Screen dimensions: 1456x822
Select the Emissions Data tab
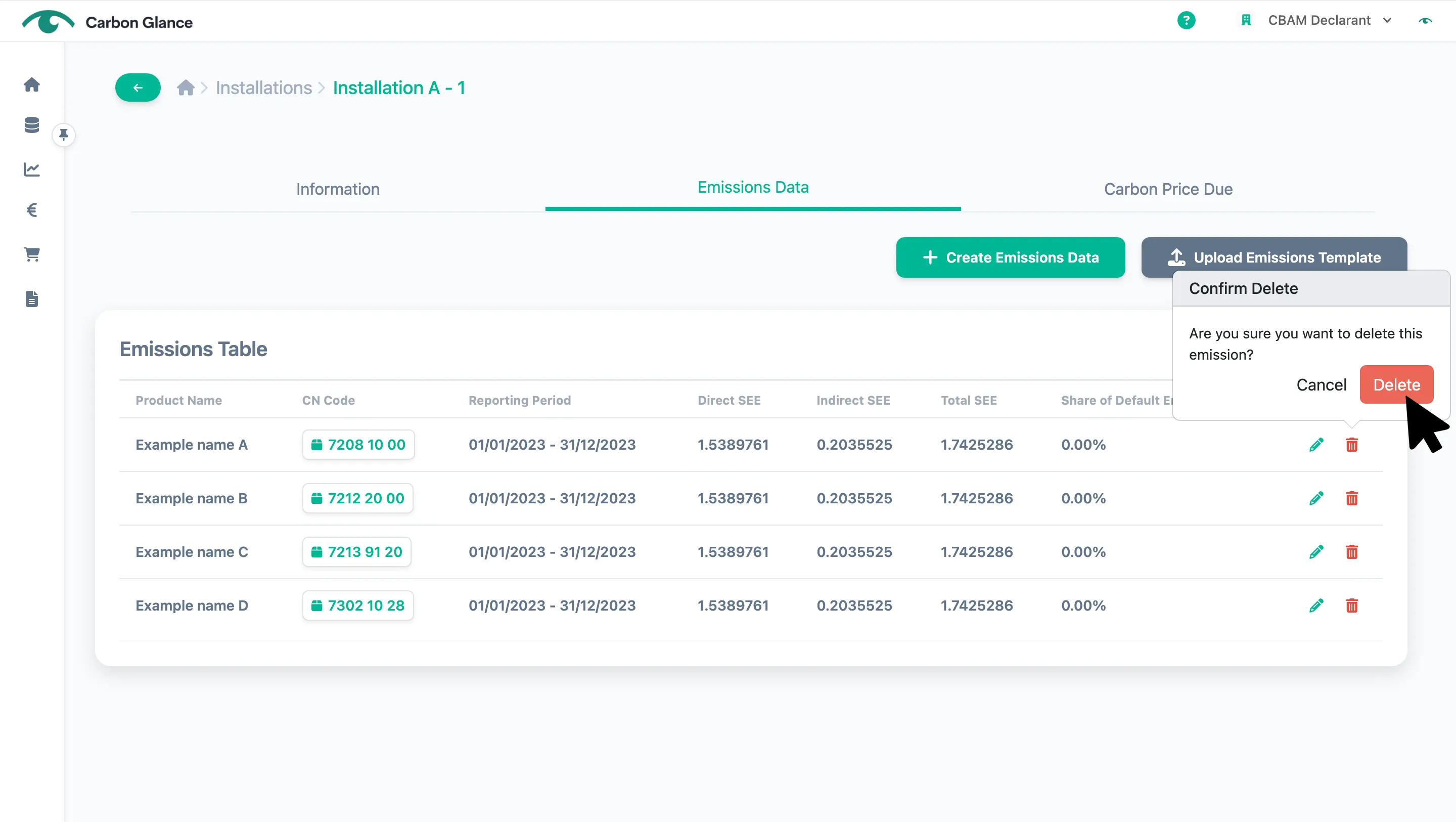pyautogui.click(x=753, y=187)
